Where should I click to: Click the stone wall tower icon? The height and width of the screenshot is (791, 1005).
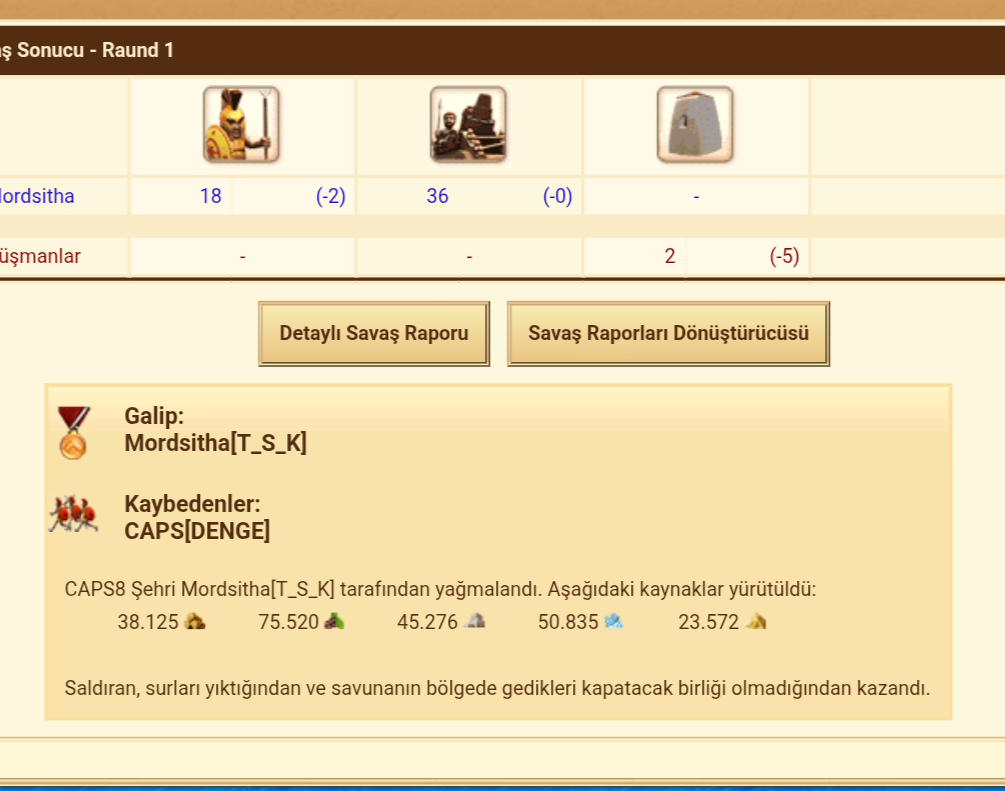tap(695, 124)
